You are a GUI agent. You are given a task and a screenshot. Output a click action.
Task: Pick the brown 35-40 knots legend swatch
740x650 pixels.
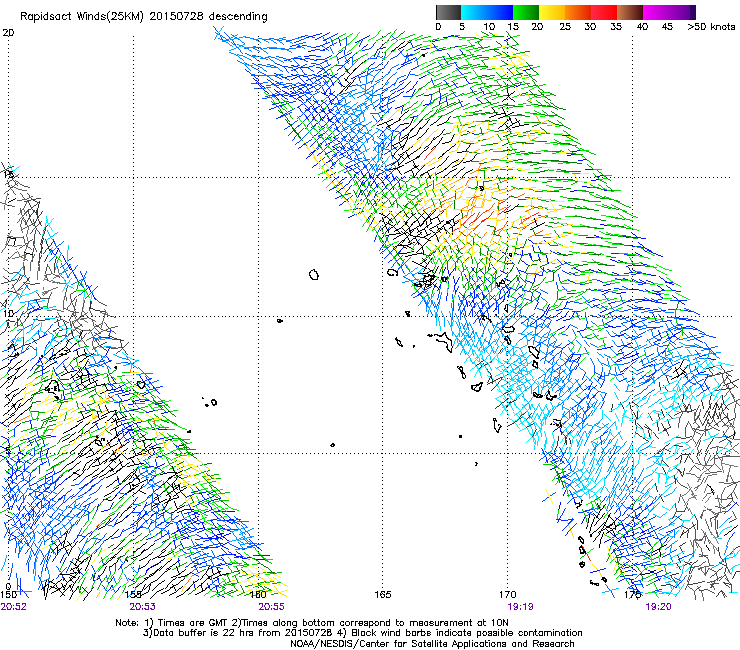(630, 12)
